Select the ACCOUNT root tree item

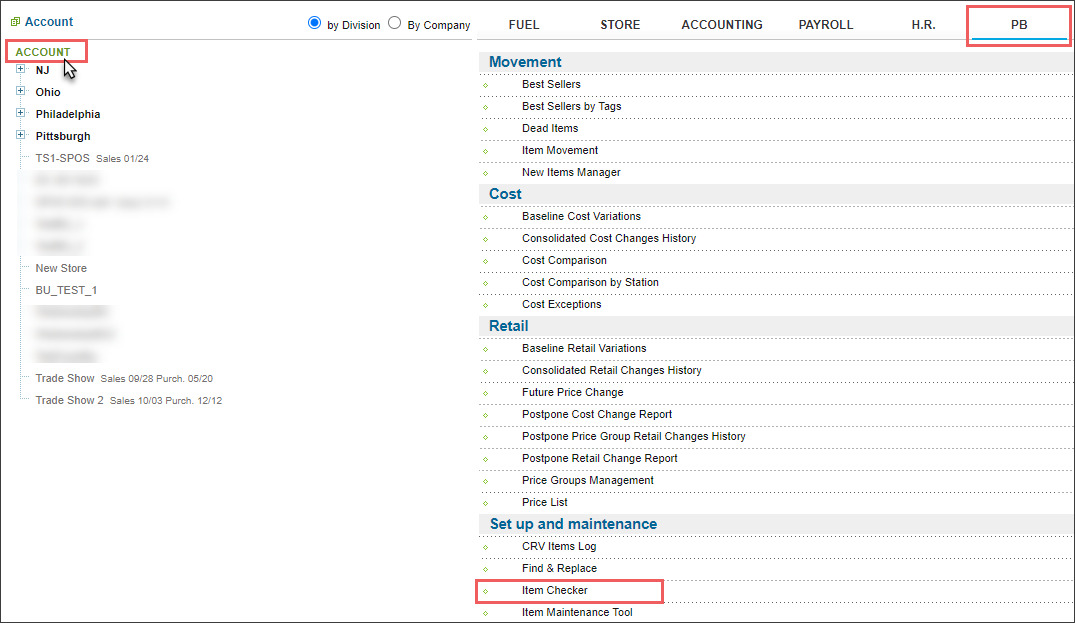tap(43, 52)
